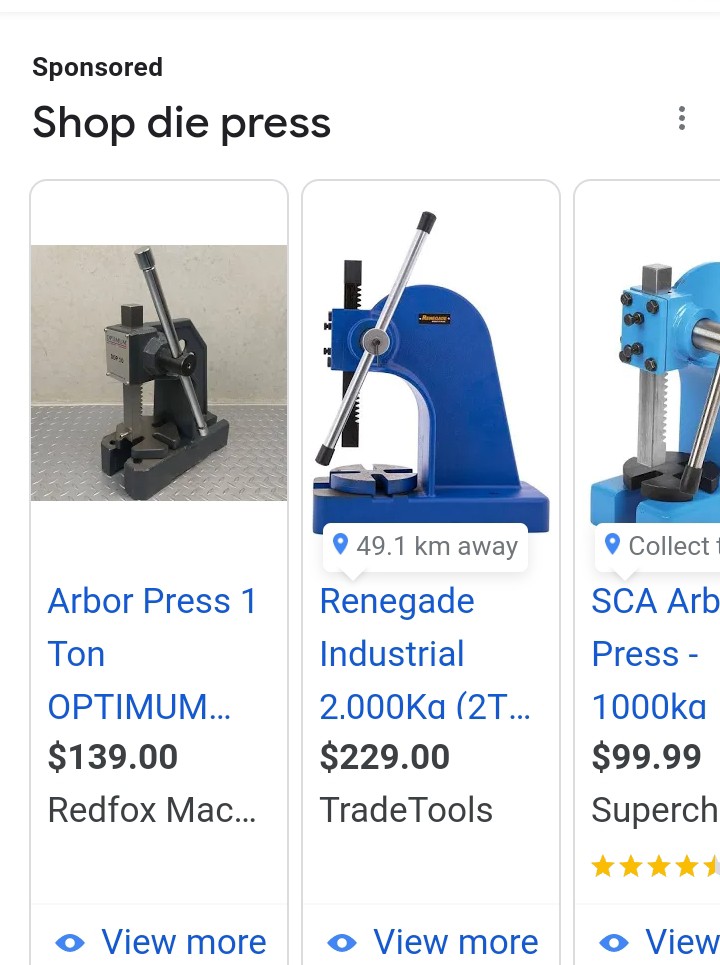The image size is (720, 965).
Task: Click the $229.00 price of Renegade press
Action: tap(385, 756)
